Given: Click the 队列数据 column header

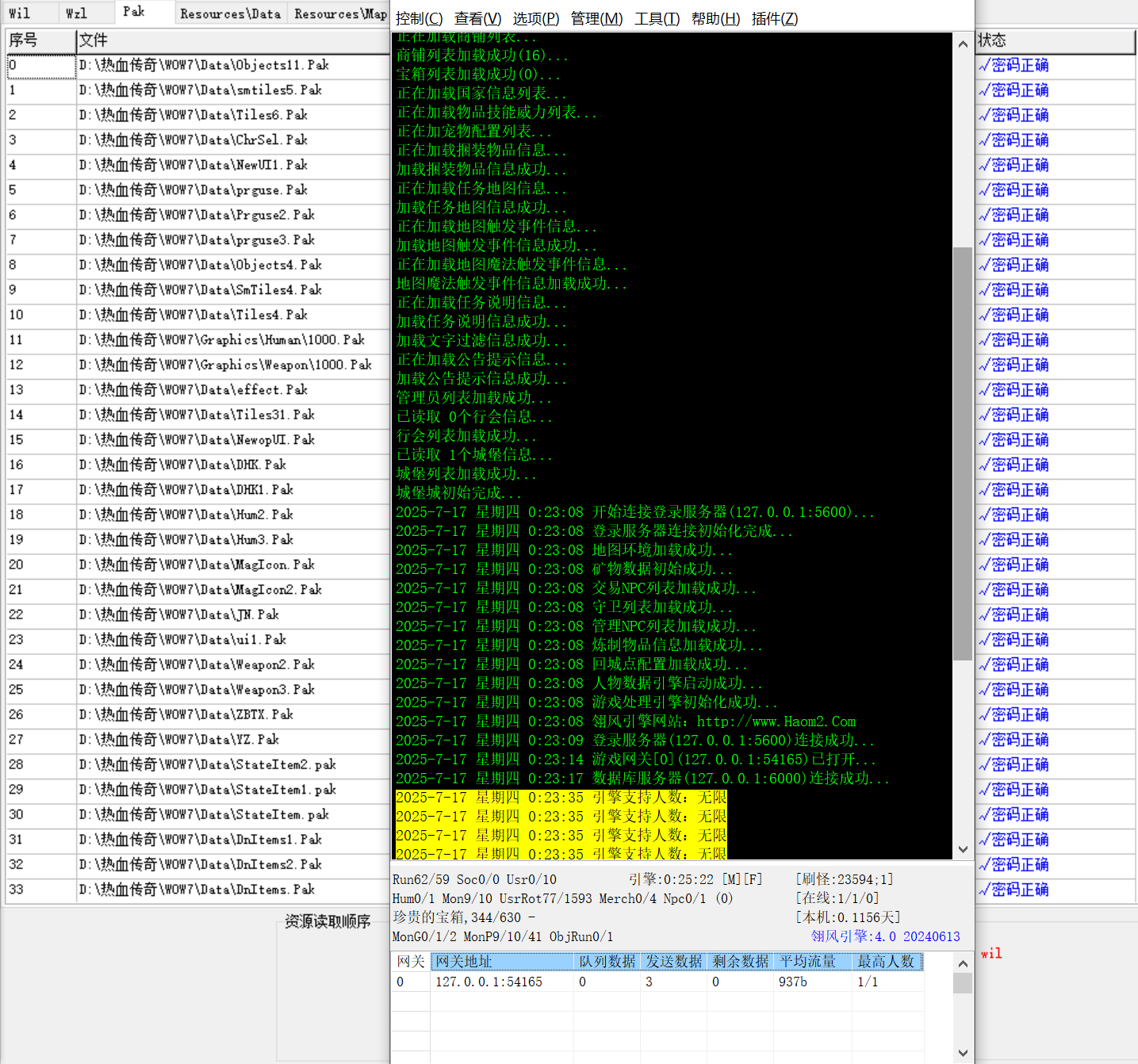Looking at the screenshot, I should pos(607,962).
